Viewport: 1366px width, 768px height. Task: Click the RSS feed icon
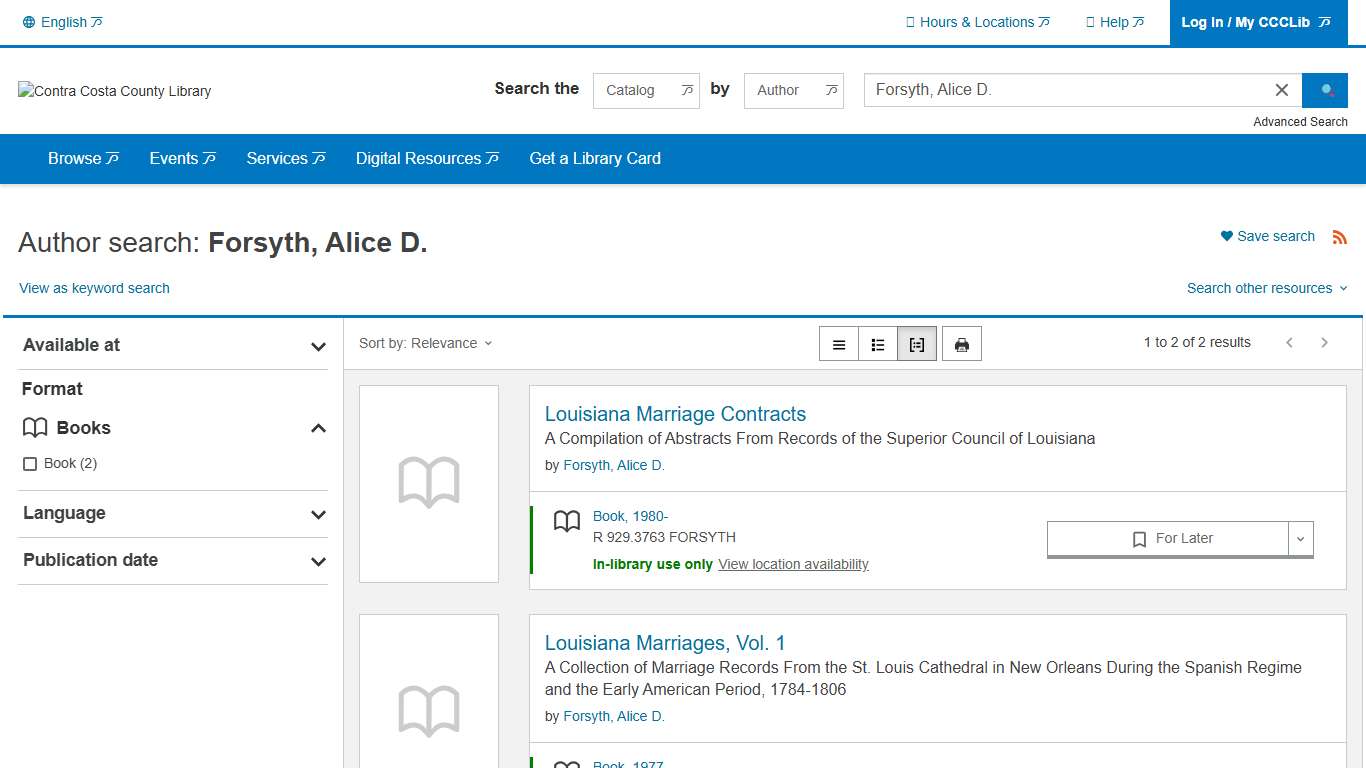point(1340,236)
